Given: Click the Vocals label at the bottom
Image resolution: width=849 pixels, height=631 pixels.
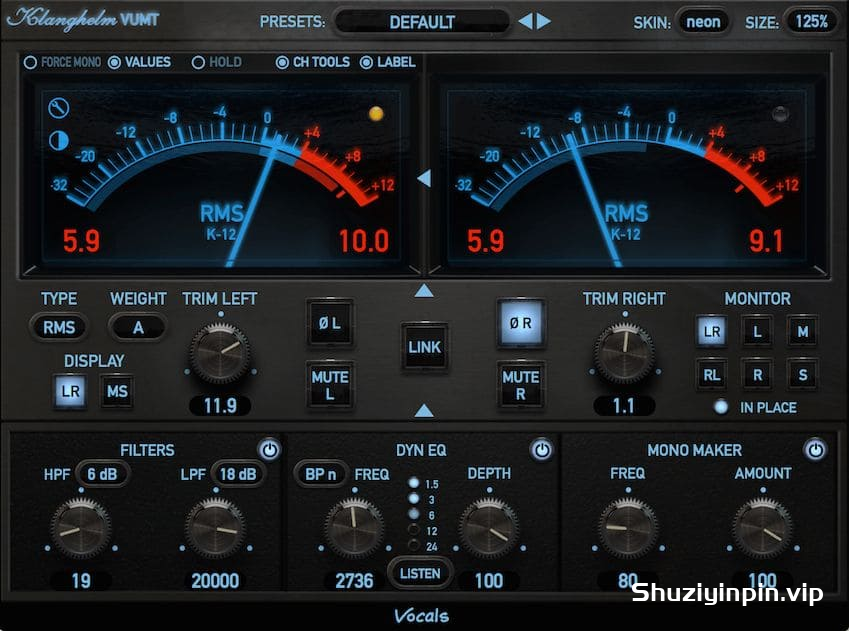Looking at the screenshot, I should click(422, 615).
